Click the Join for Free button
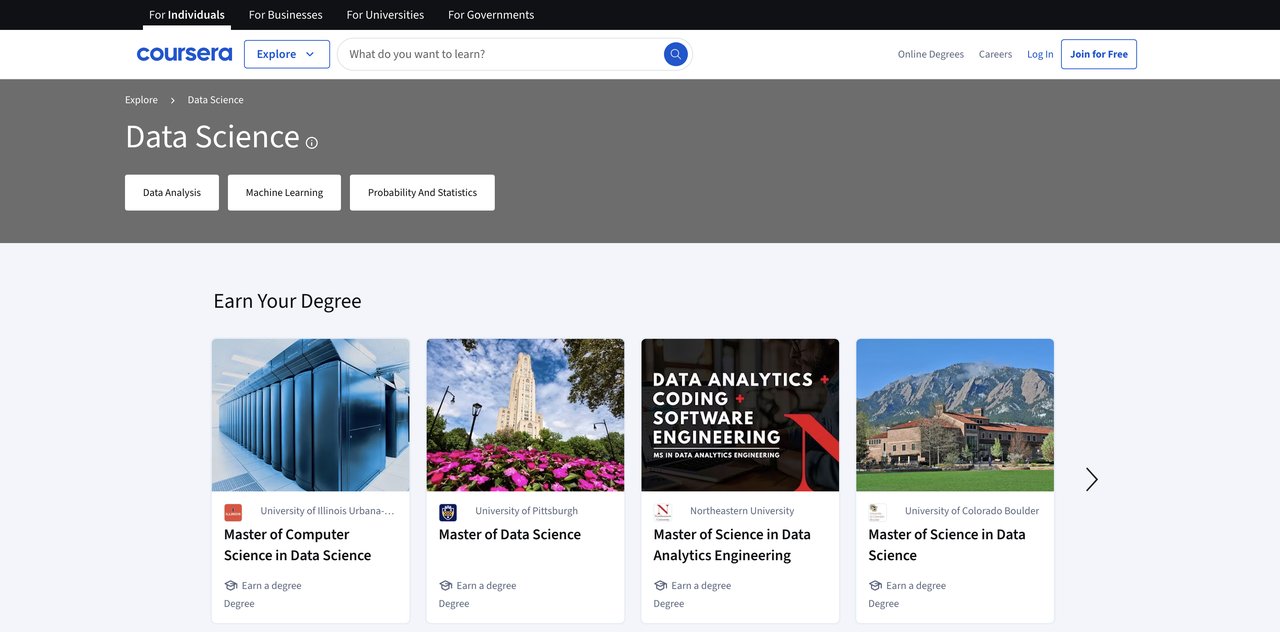Image resolution: width=1280 pixels, height=632 pixels. [x=1099, y=54]
